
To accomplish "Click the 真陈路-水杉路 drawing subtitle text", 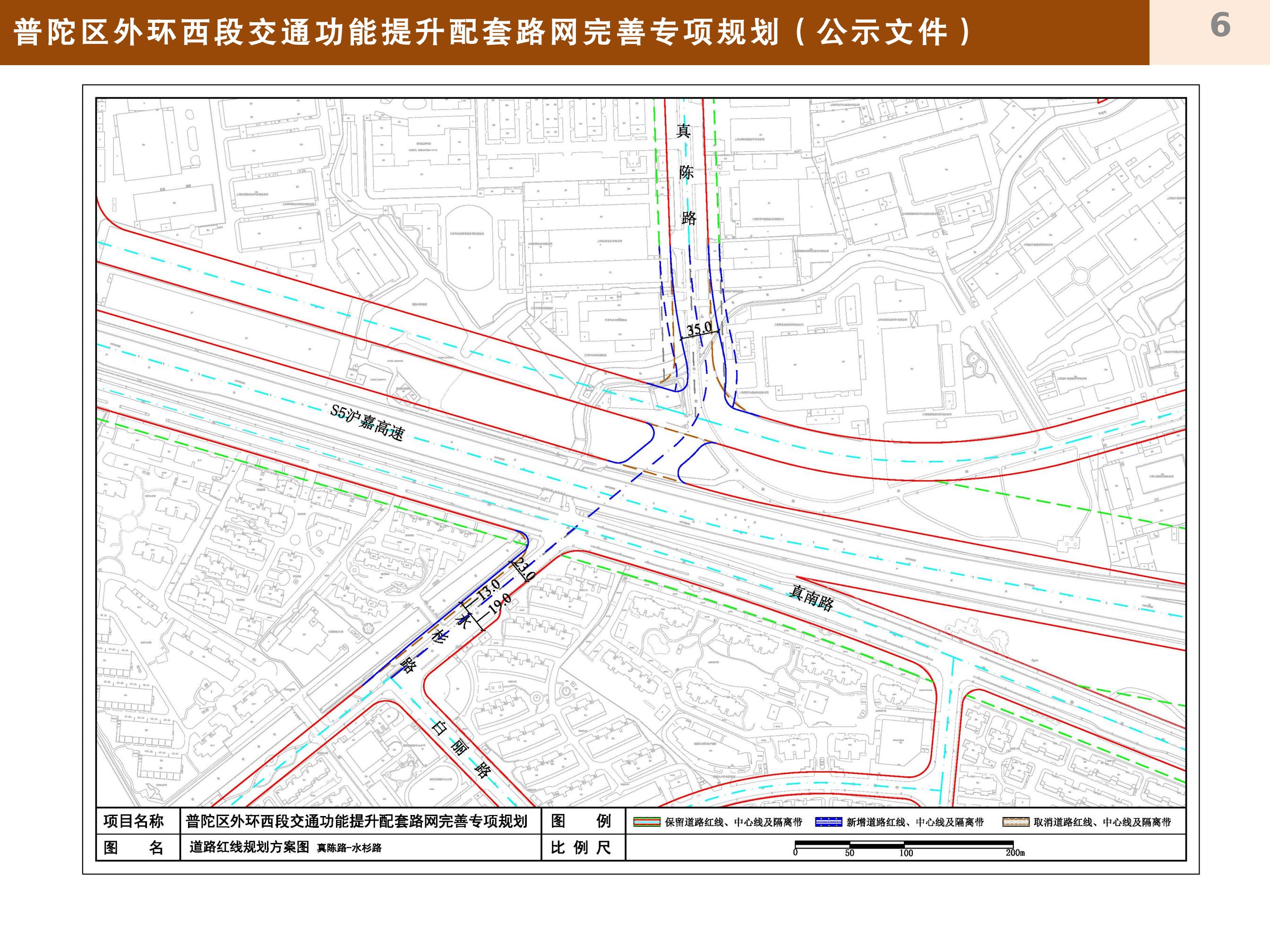I will pos(349,848).
